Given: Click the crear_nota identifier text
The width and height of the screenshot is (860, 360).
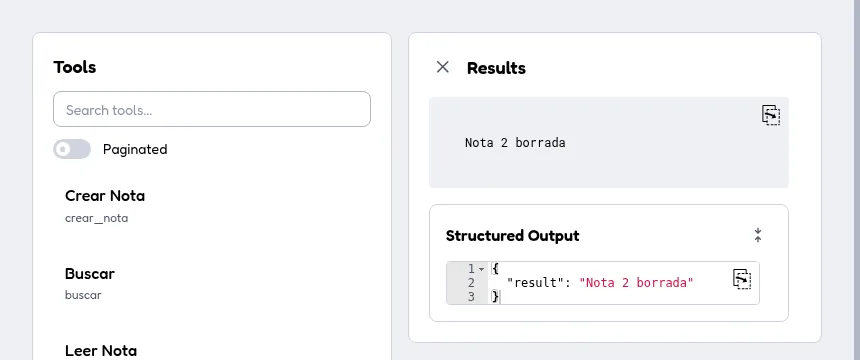Looking at the screenshot, I should [x=97, y=218].
